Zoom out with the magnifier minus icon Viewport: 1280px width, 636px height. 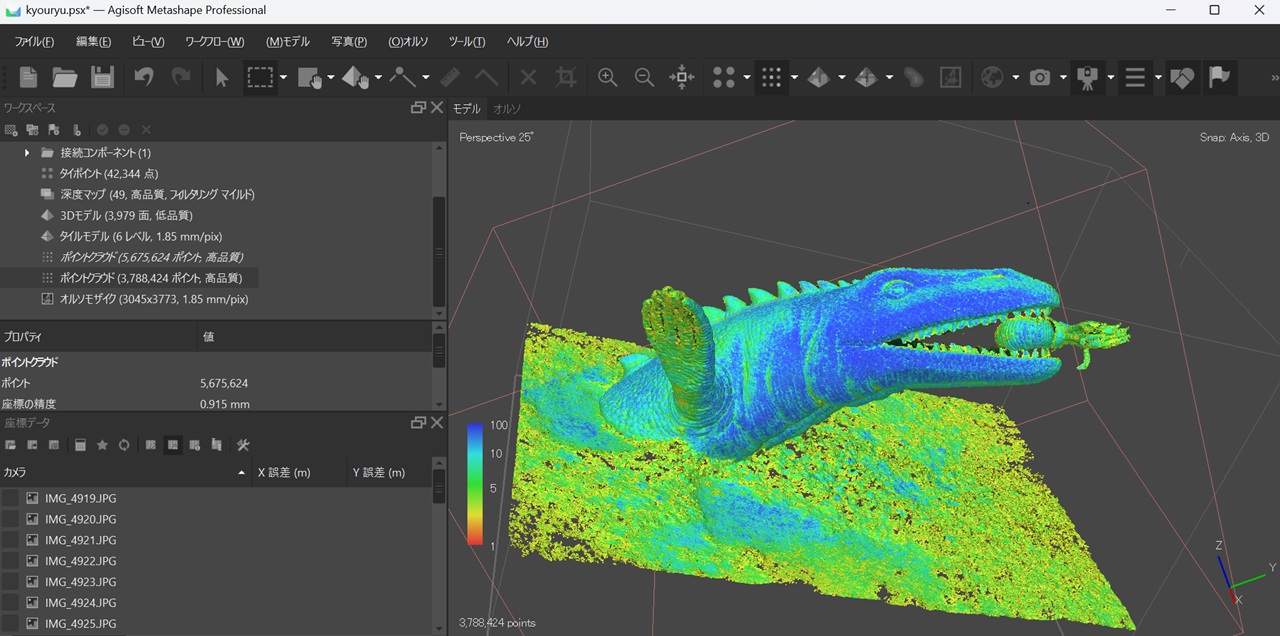tap(644, 77)
